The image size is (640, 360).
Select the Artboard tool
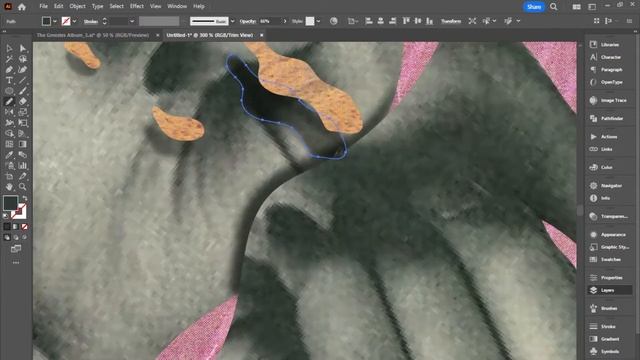9,176
